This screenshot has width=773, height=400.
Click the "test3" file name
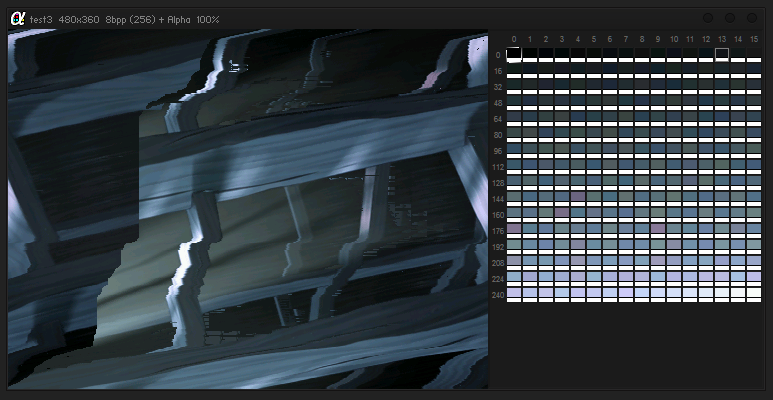(x=41, y=19)
